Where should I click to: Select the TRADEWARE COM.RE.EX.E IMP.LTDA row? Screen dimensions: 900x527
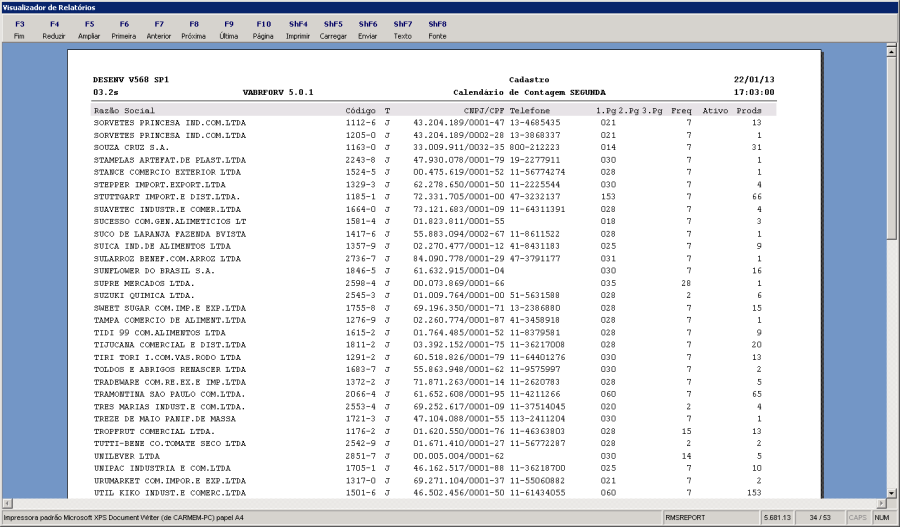tap(428, 382)
